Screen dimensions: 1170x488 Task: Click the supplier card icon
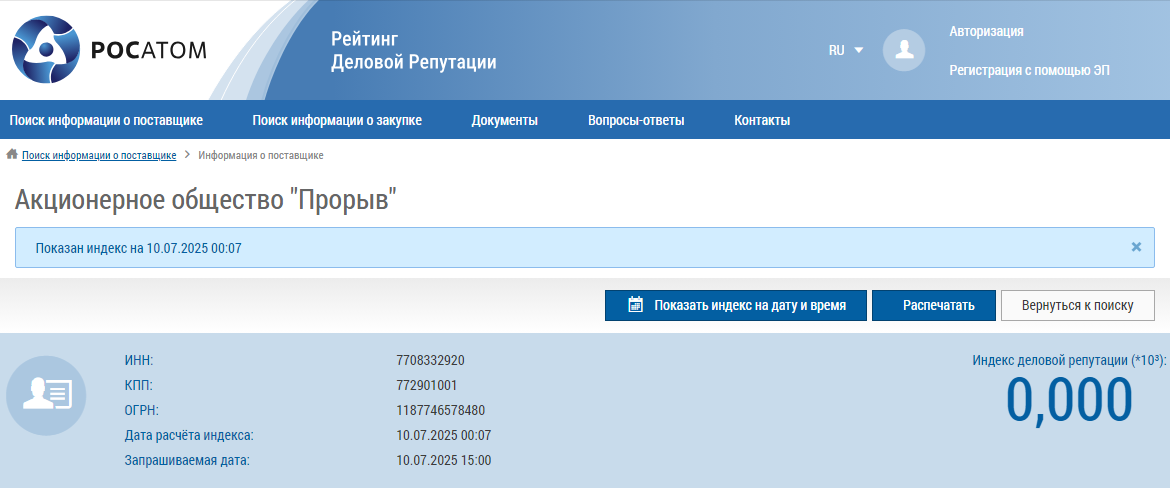point(46,395)
